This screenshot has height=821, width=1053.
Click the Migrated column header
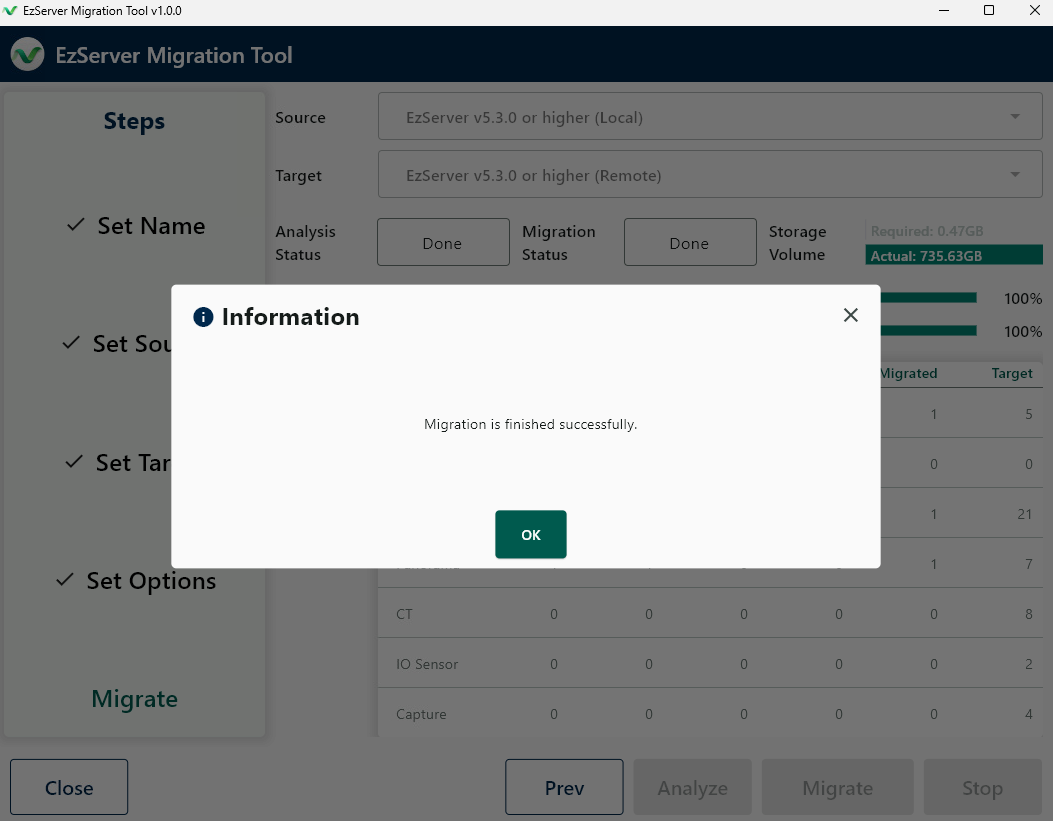[x=909, y=373]
